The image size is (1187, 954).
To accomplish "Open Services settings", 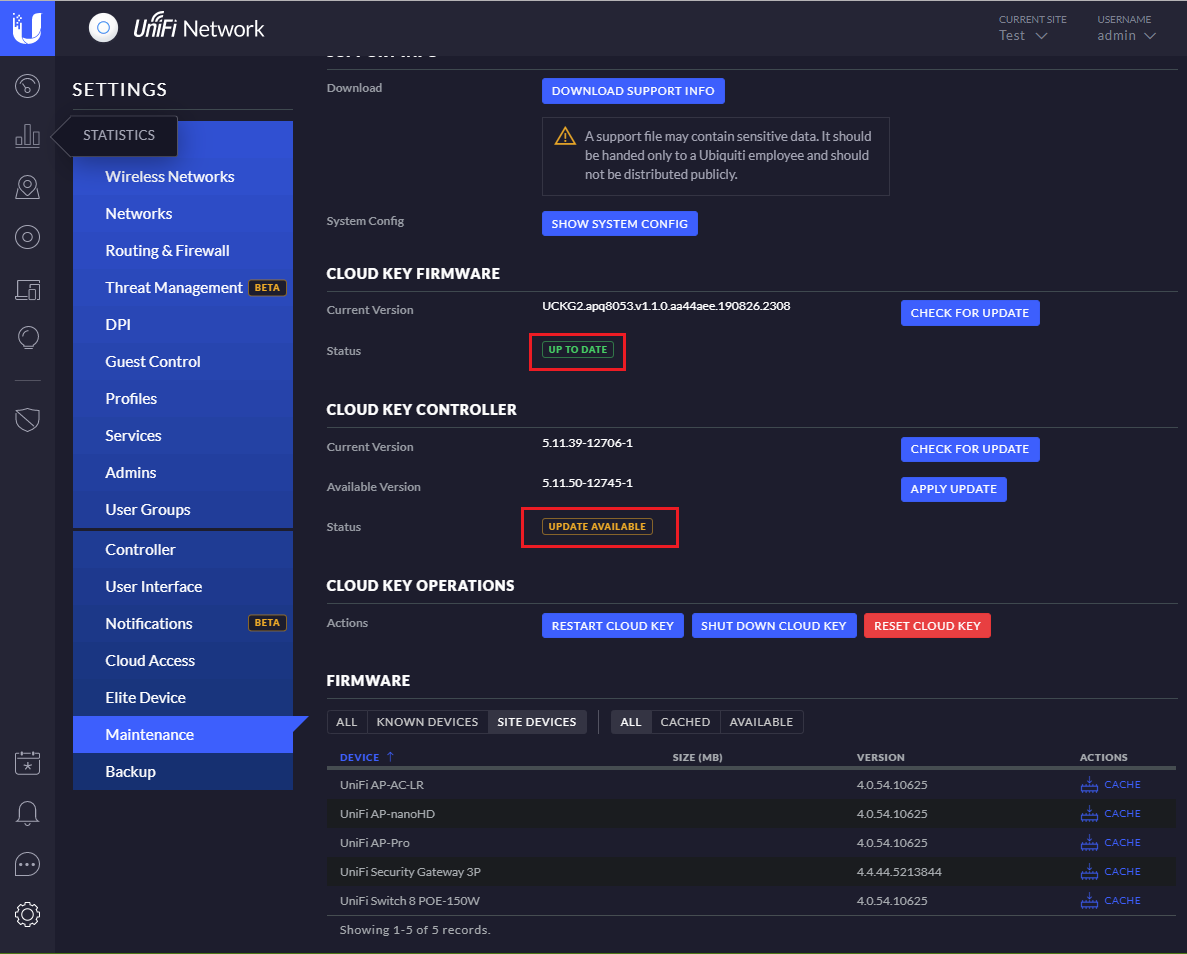I will 182,436.
